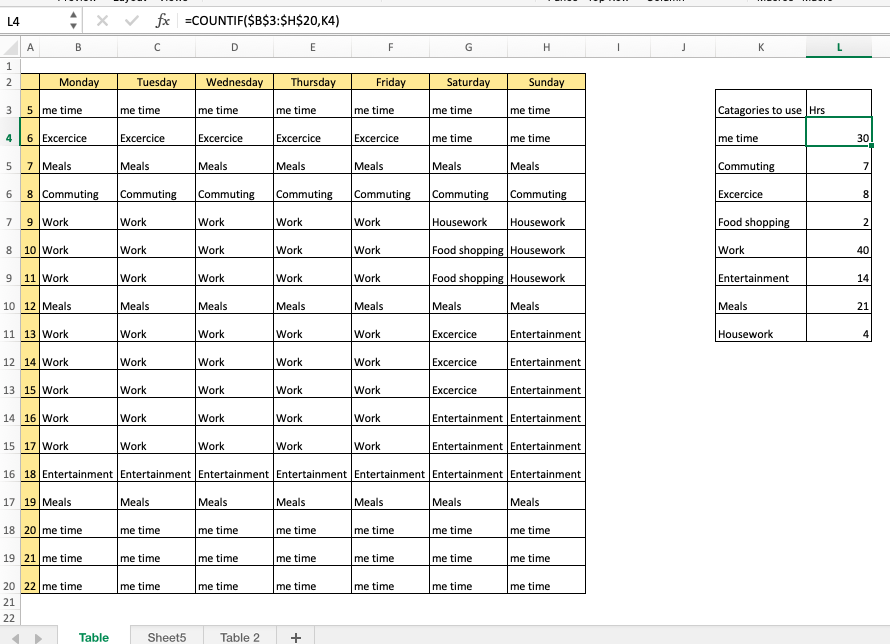890x644 pixels.
Task: Click the confirm checkmark in formula bar
Action: (x=132, y=21)
